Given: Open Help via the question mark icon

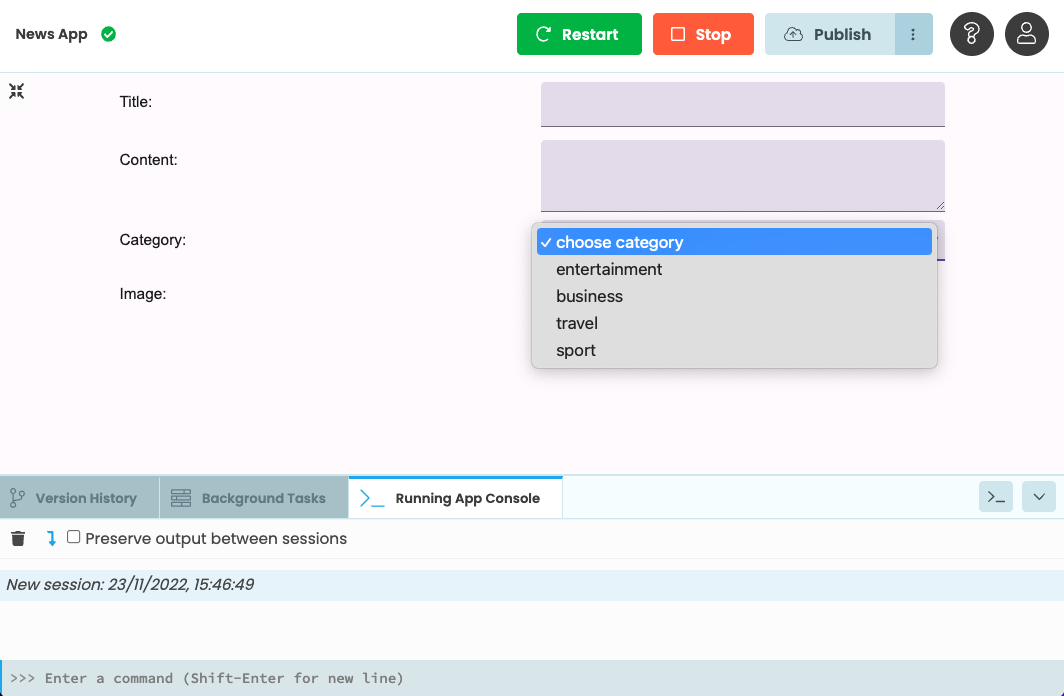Looking at the screenshot, I should coord(971,33).
